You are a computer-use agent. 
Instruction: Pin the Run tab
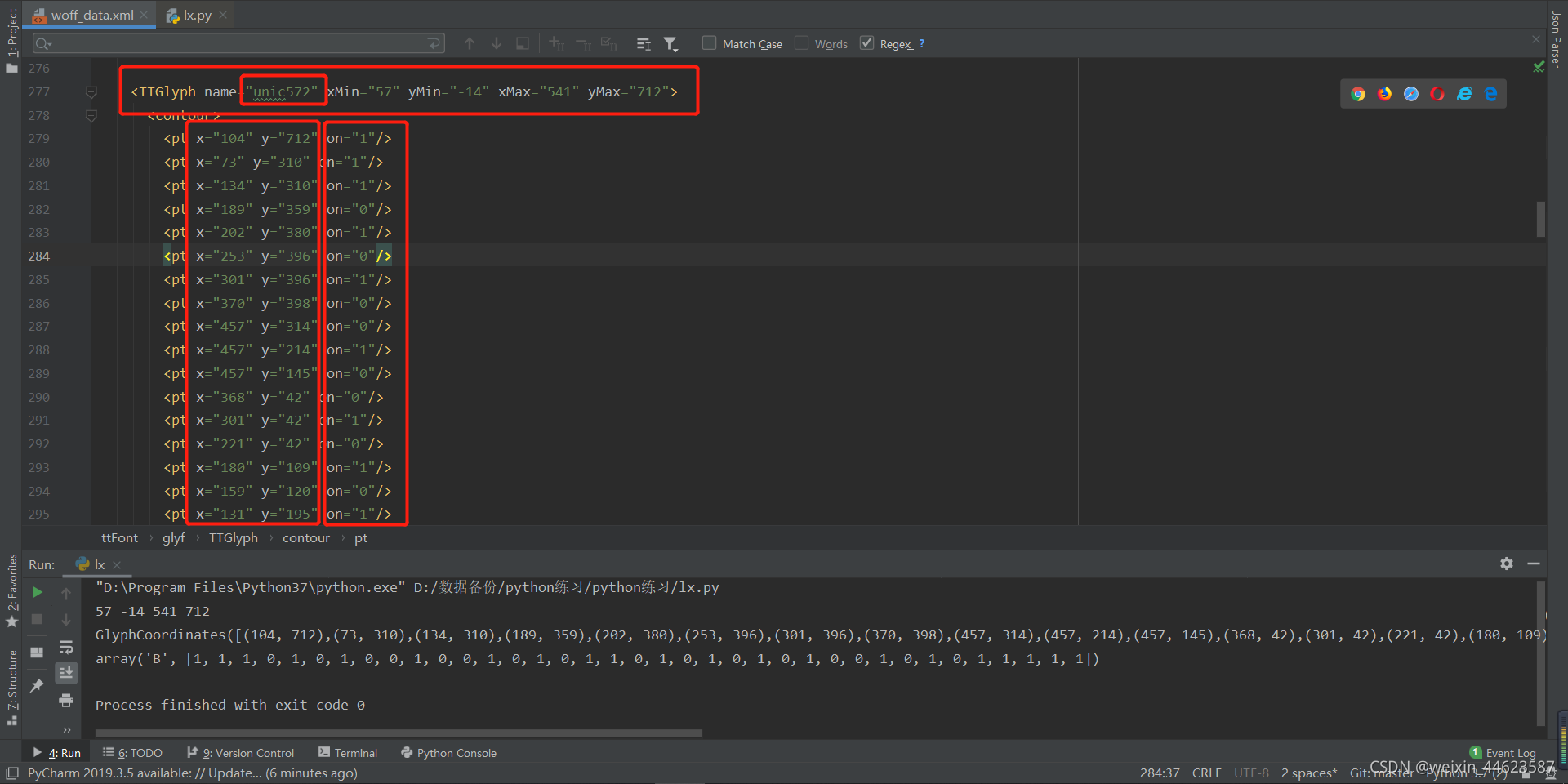pyautogui.click(x=37, y=686)
